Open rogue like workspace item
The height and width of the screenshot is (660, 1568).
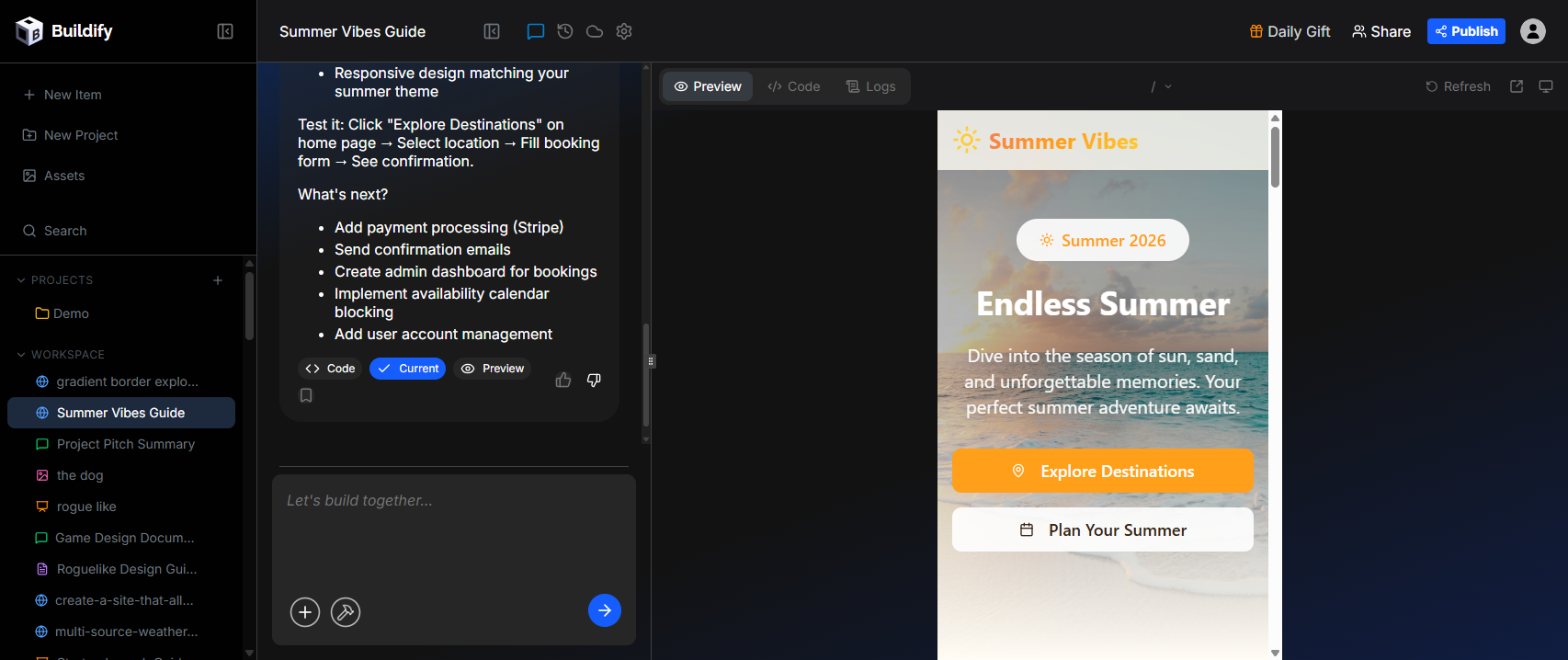121,506
